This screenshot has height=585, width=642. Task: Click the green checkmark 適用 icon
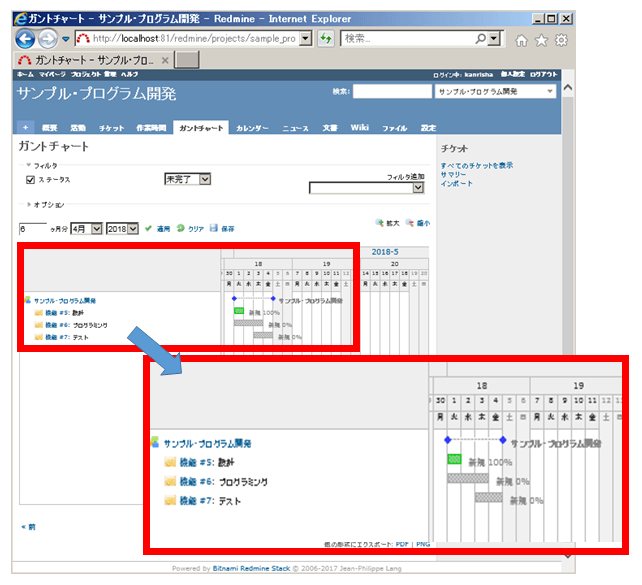click(148, 228)
